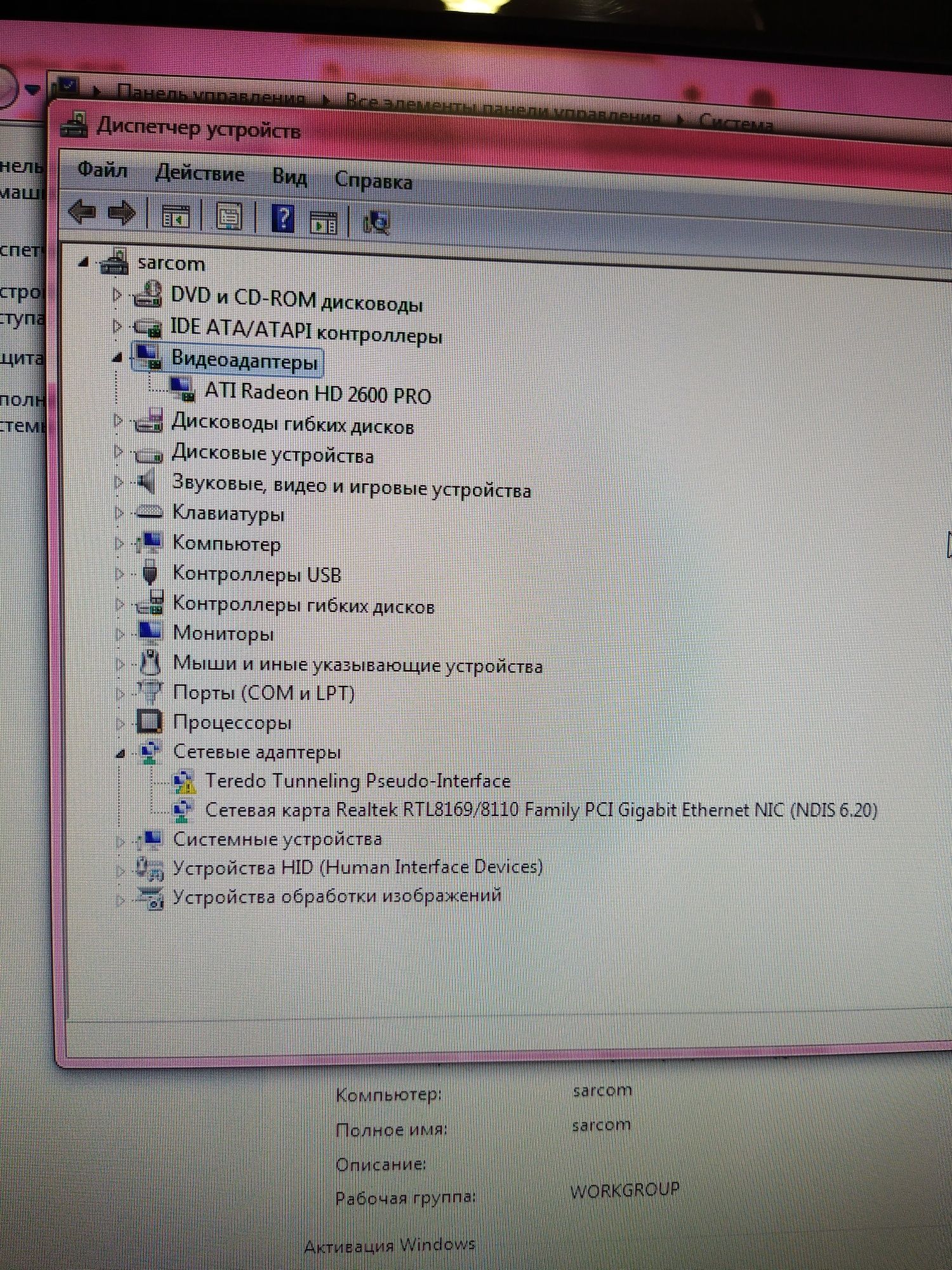Click the Device Manager title bar icon
The width and height of the screenshot is (952, 1270).
point(74,125)
